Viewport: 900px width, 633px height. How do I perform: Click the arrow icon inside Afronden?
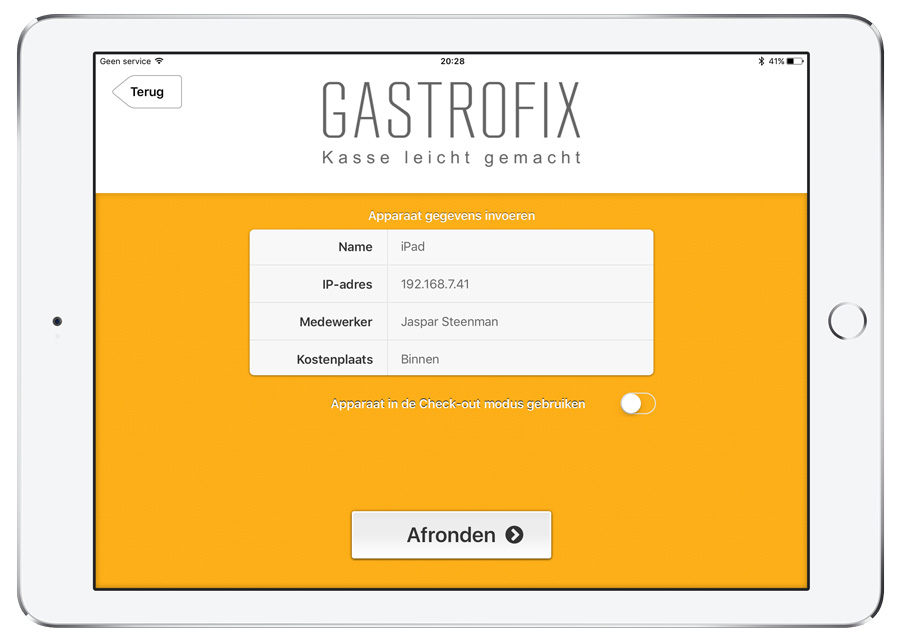(x=514, y=535)
